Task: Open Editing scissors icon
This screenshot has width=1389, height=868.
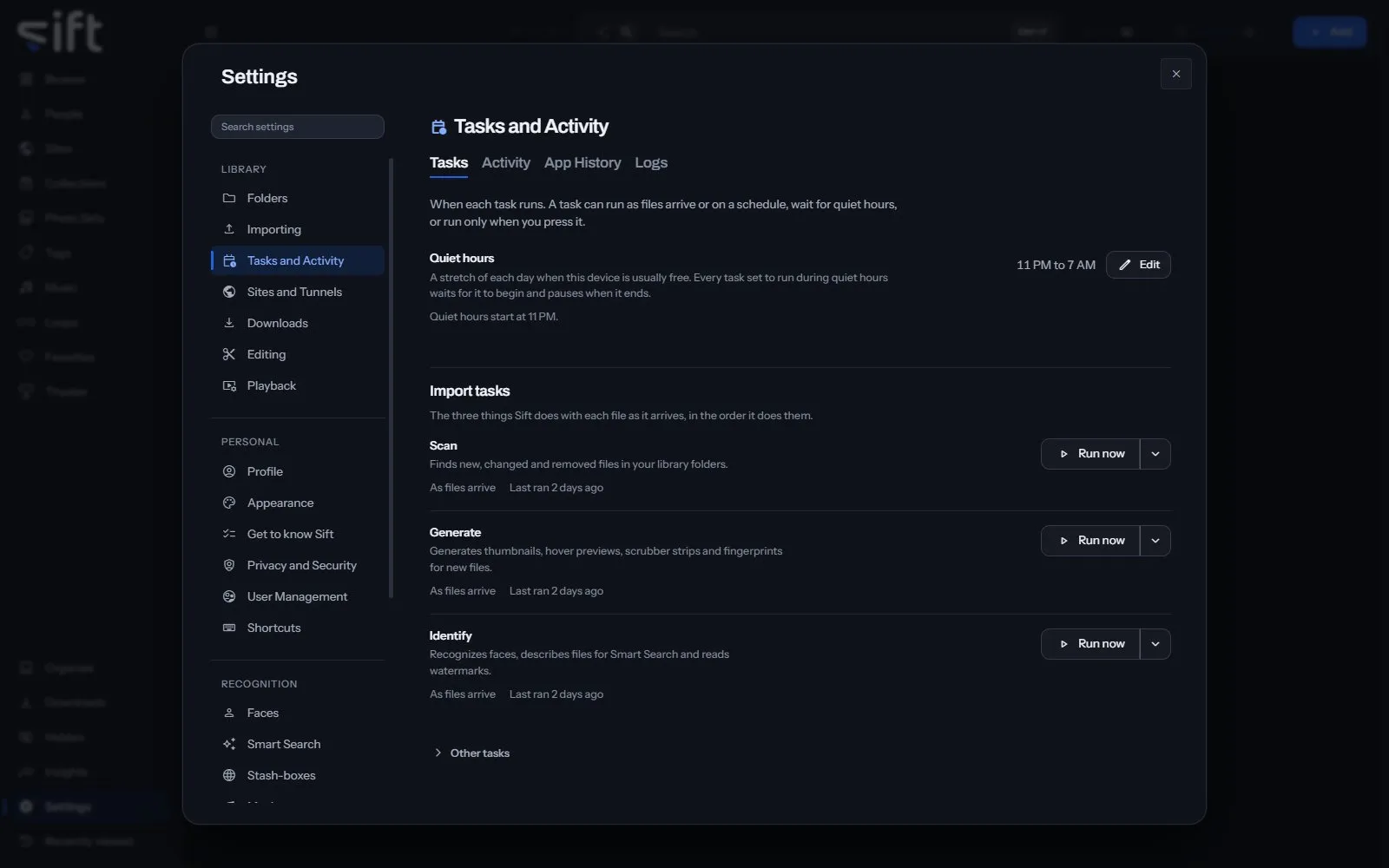Action: (x=229, y=354)
